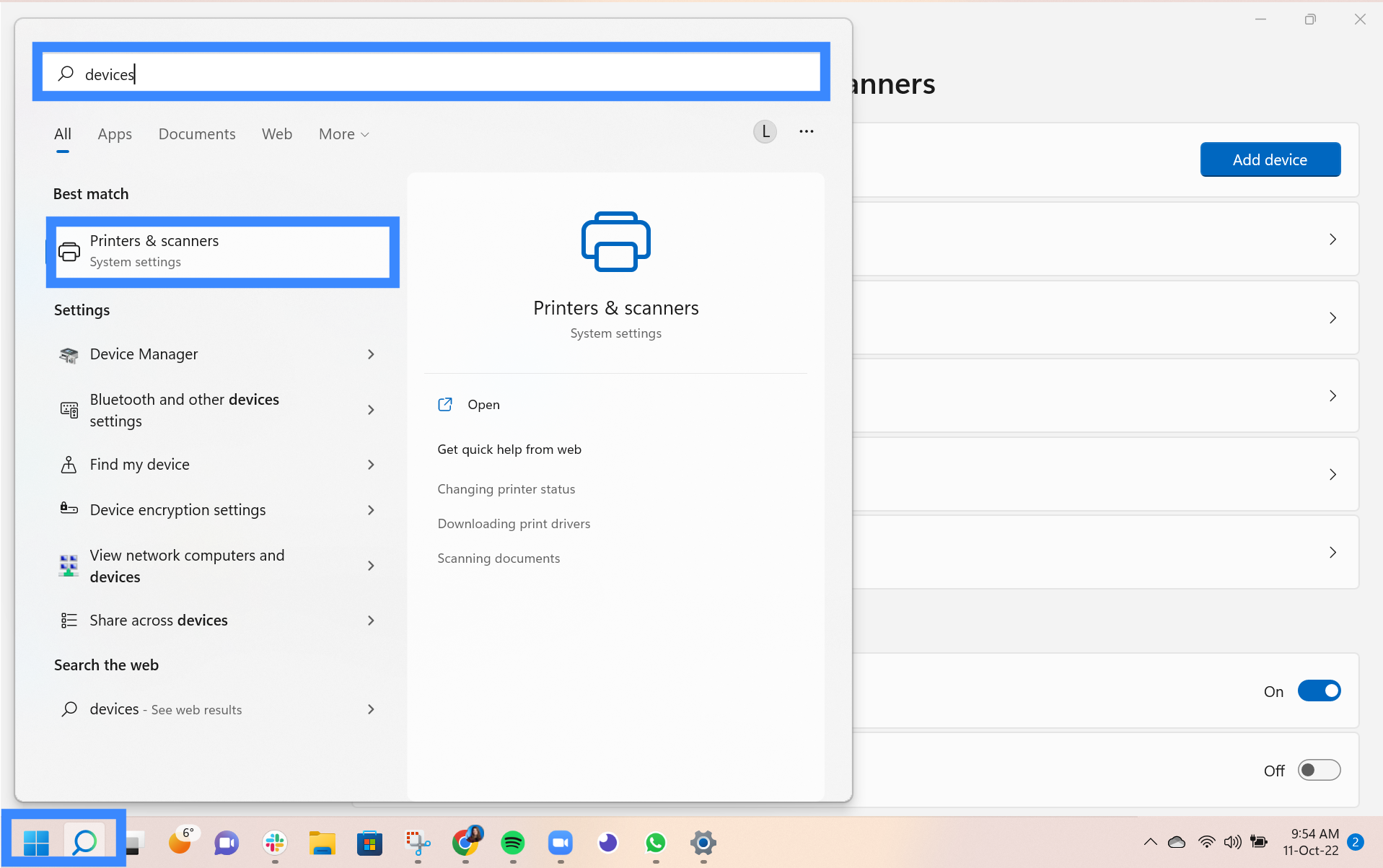Open first printer row chevron in Settings
Viewport: 1383px width, 868px height.
tap(1332, 240)
